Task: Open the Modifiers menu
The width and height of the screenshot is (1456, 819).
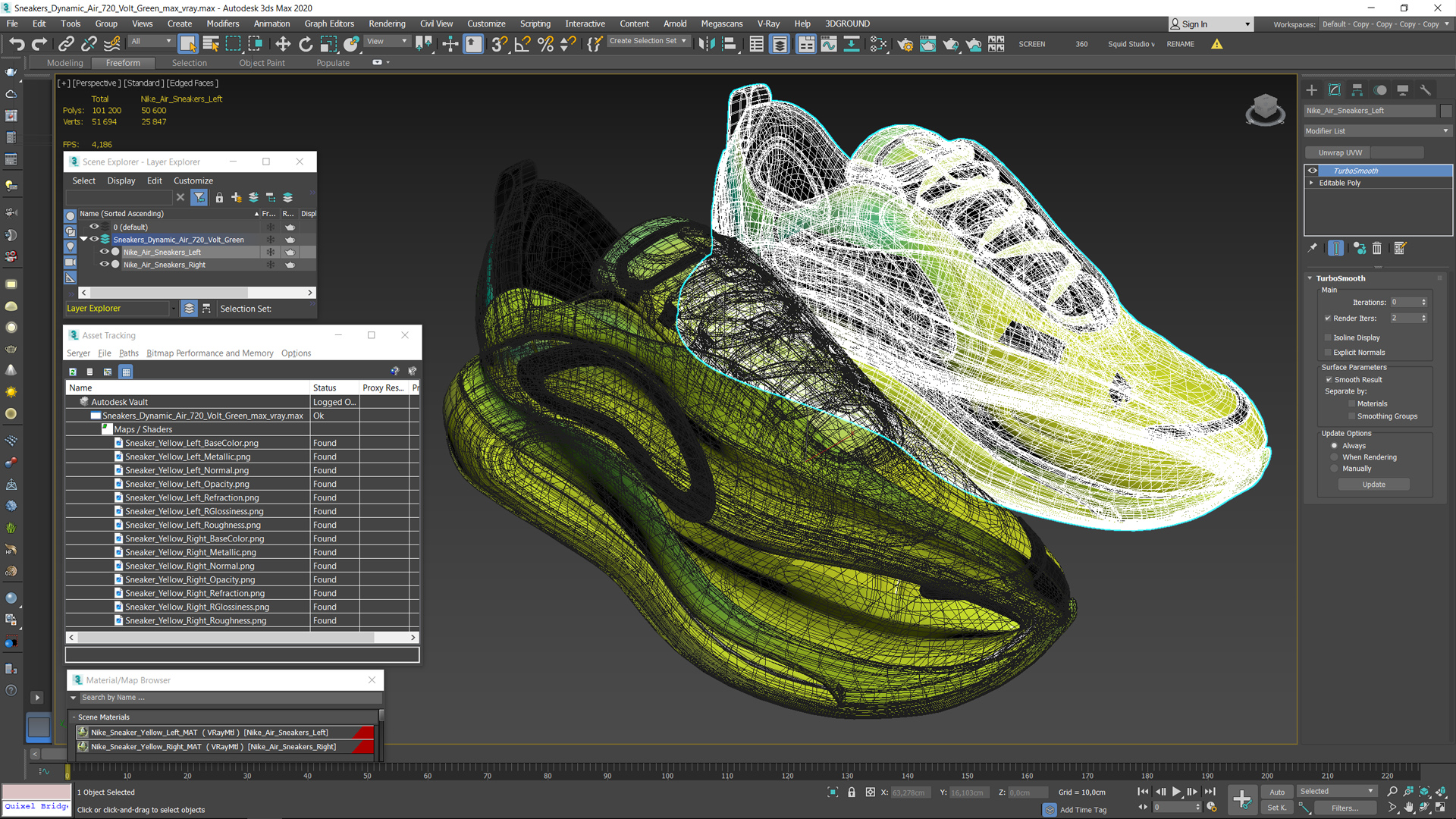Action: (x=222, y=24)
